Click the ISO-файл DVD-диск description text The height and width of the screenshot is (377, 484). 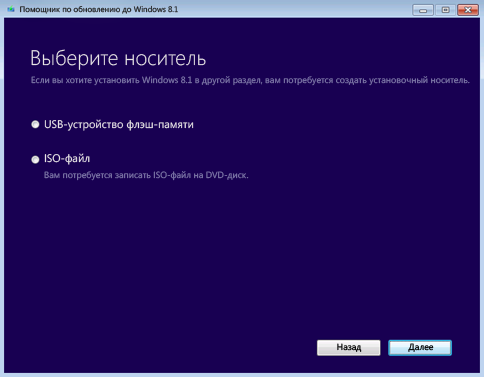pyautogui.click(x=146, y=175)
